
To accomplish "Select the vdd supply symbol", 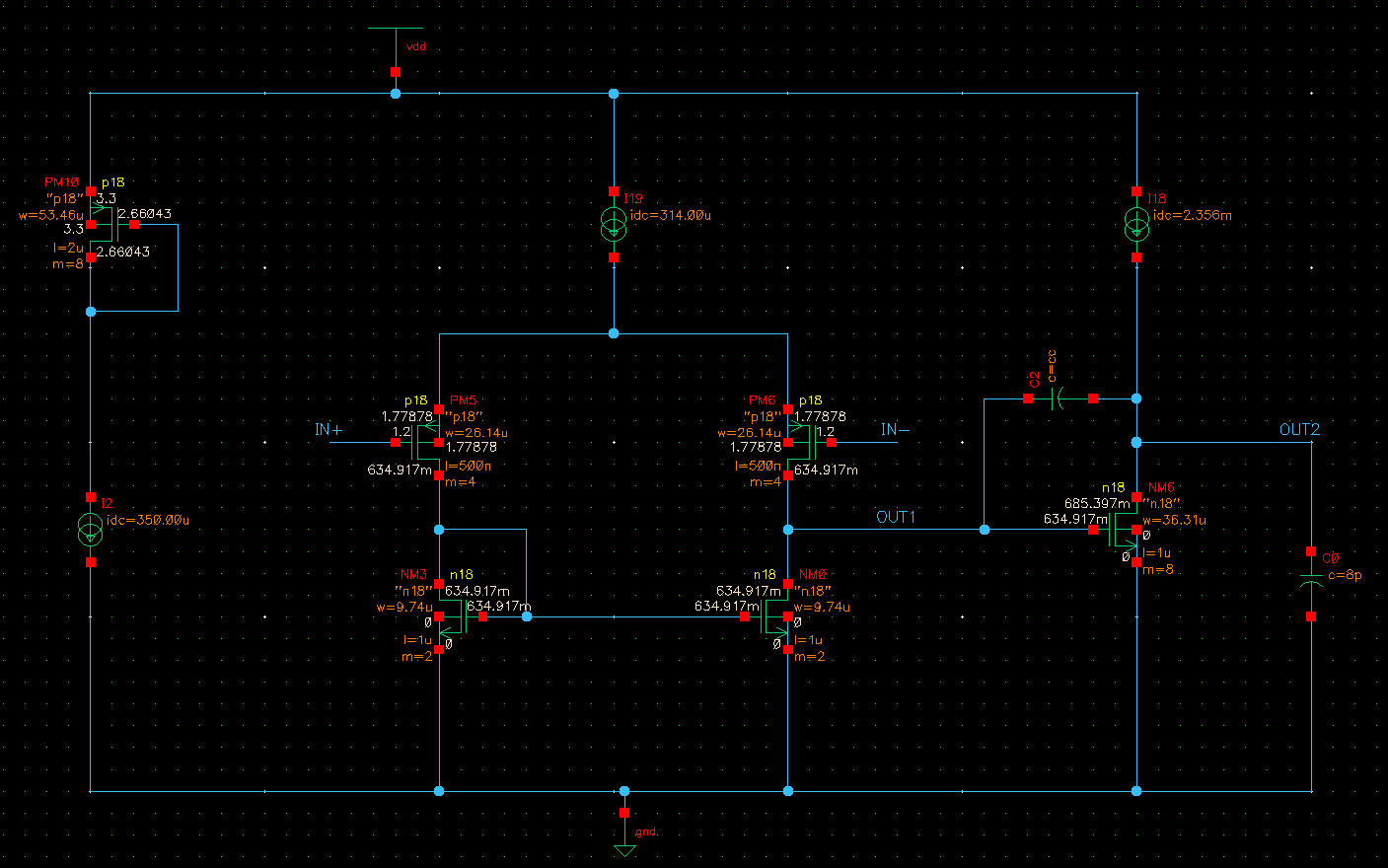I will [x=396, y=49].
